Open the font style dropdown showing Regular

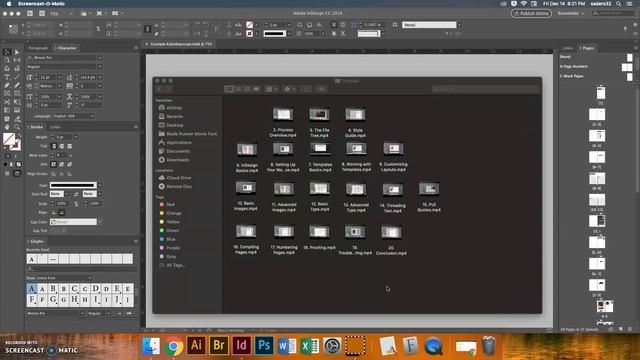point(100,67)
